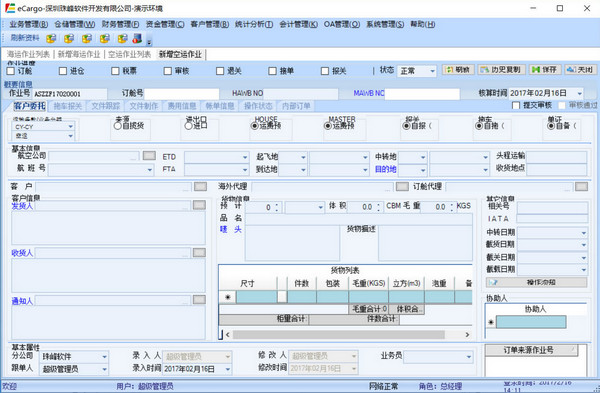
Task: Check the 订舱 progress checkbox
Action: (x=11, y=71)
